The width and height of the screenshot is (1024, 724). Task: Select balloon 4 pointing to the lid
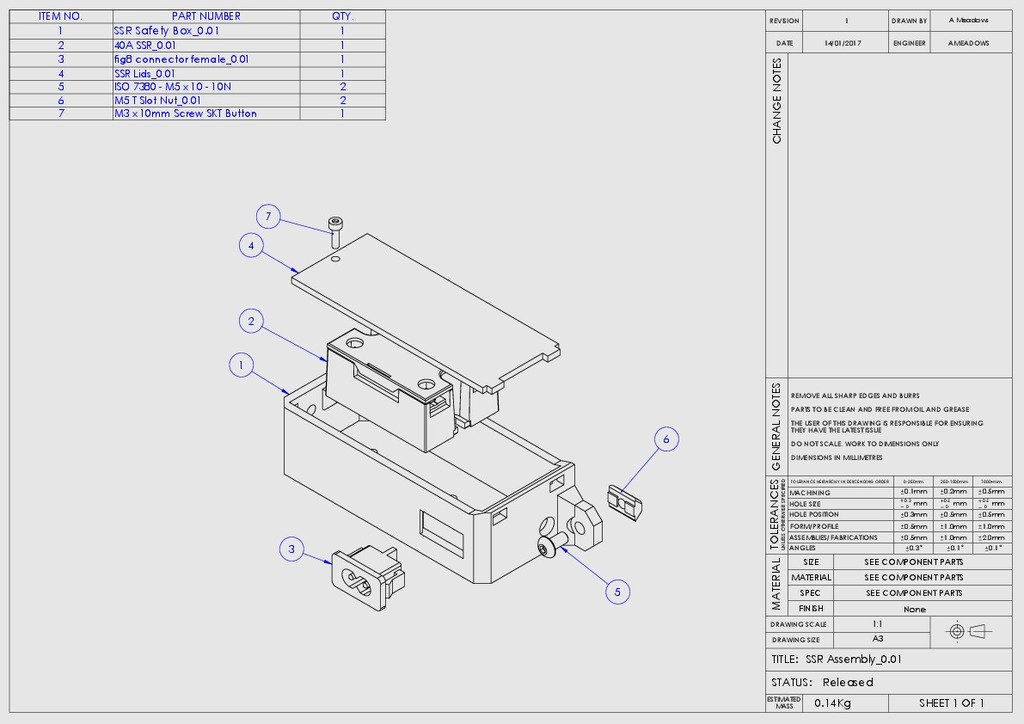[x=251, y=245]
